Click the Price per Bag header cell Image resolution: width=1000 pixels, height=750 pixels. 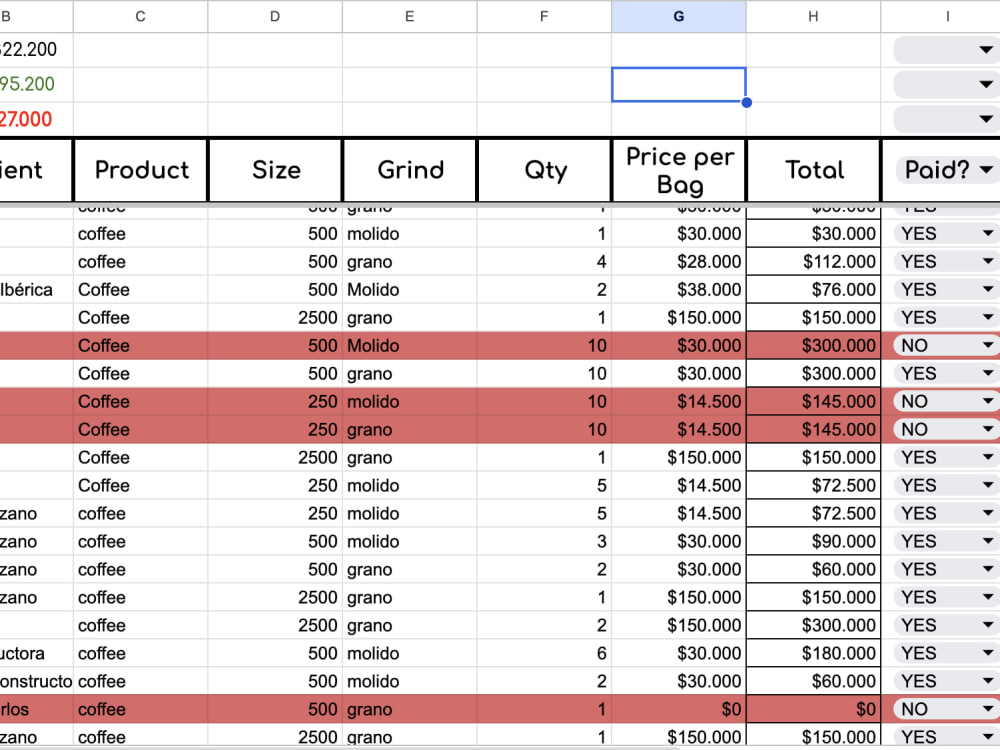679,170
